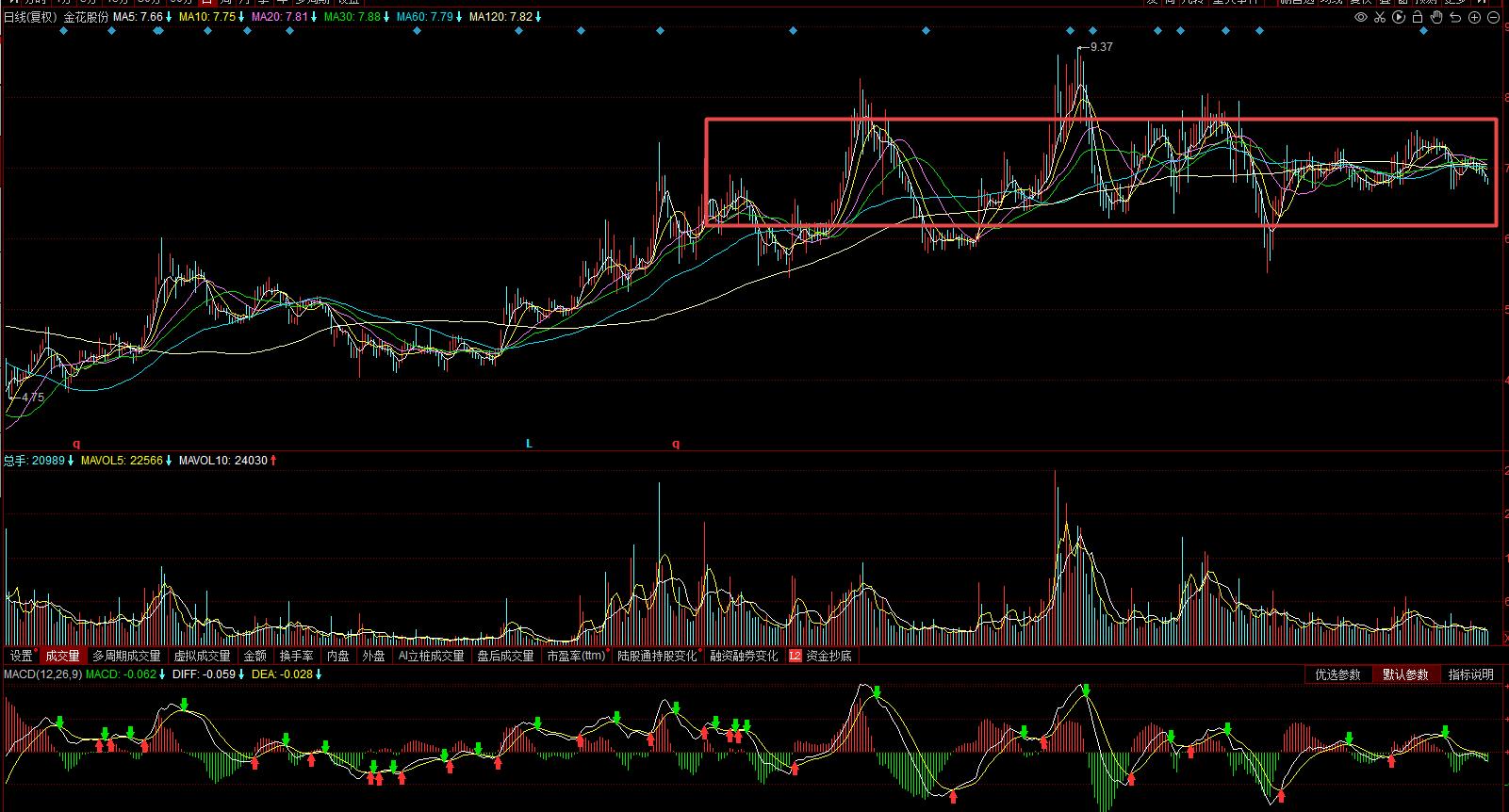The image size is (1509, 812).
Task: Click the 优选参数 button
Action: click(x=1338, y=674)
